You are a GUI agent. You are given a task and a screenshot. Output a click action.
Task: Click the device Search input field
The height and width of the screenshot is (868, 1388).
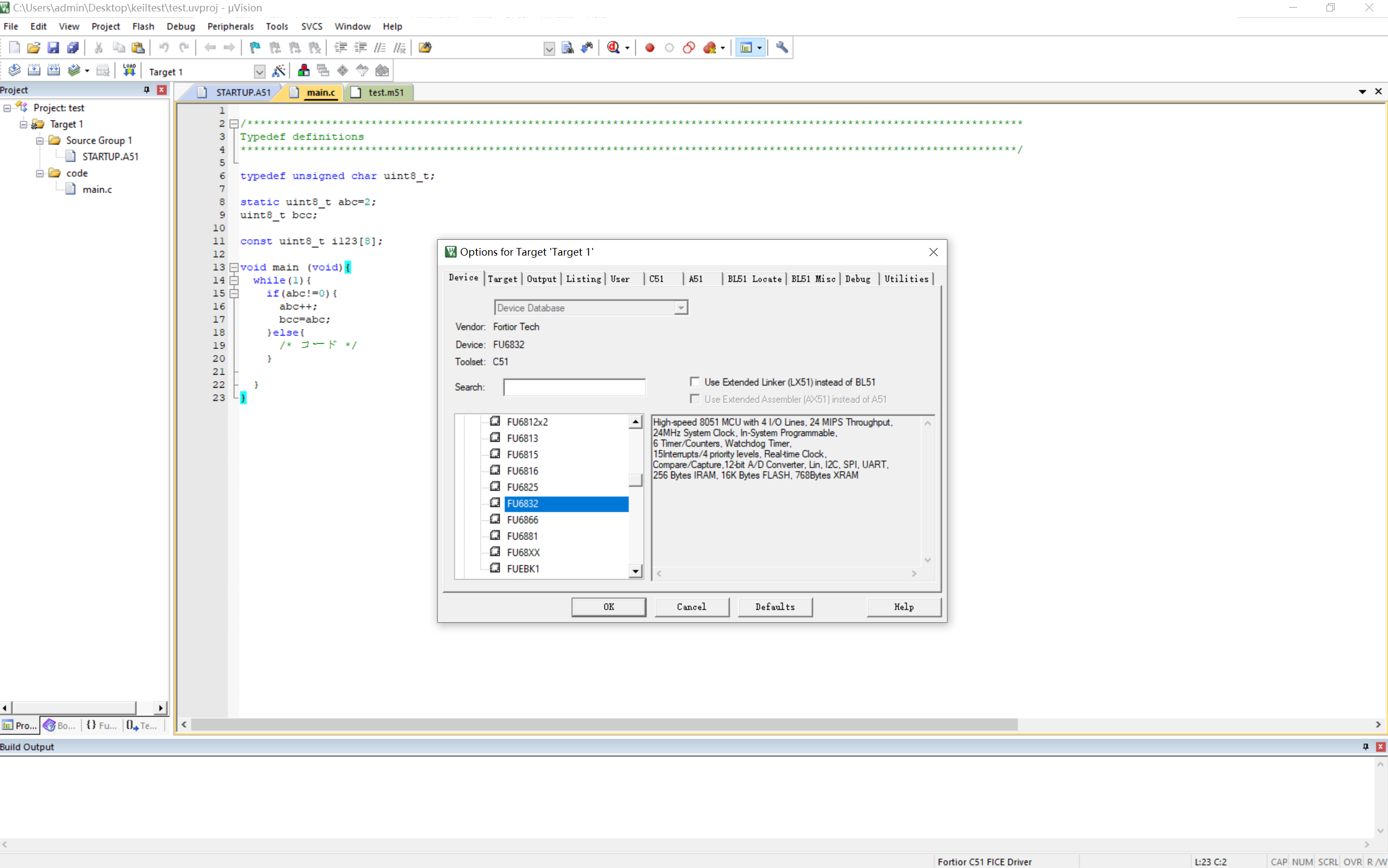coord(573,387)
